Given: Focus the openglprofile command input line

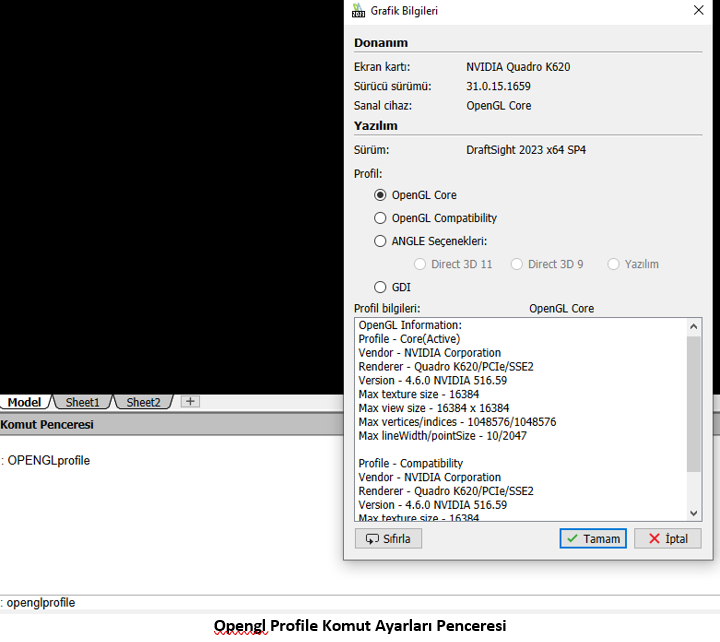Looking at the screenshot, I should 300,603.
